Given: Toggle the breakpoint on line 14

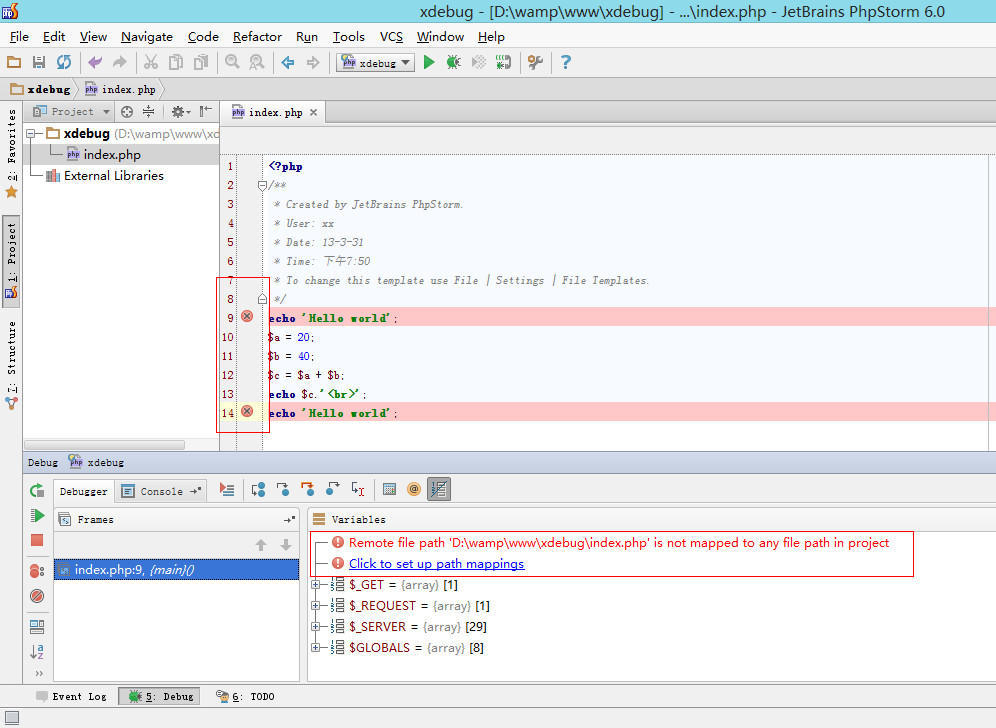Looking at the screenshot, I should click(247, 412).
